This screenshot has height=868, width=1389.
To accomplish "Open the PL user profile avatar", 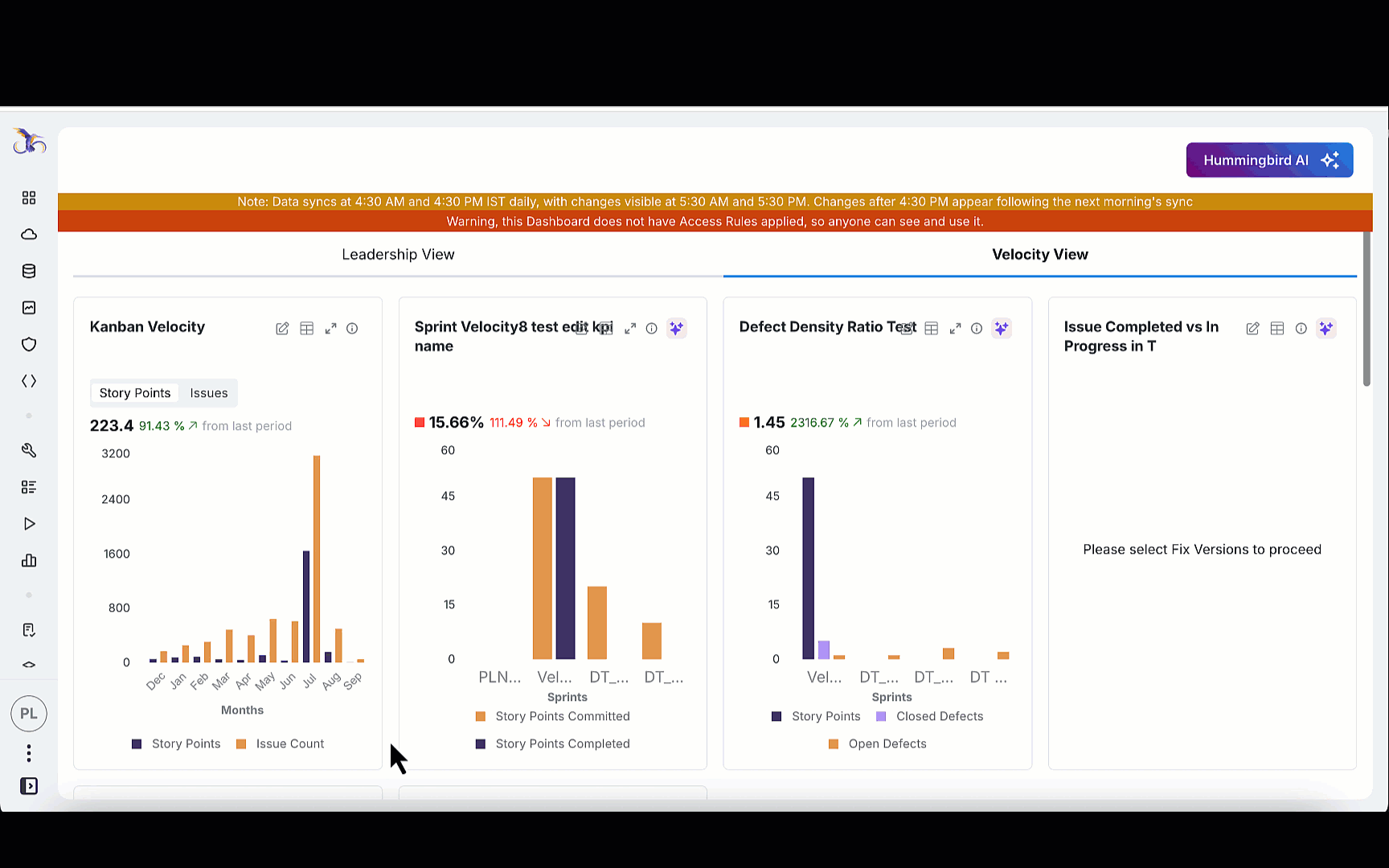I will tap(29, 714).
